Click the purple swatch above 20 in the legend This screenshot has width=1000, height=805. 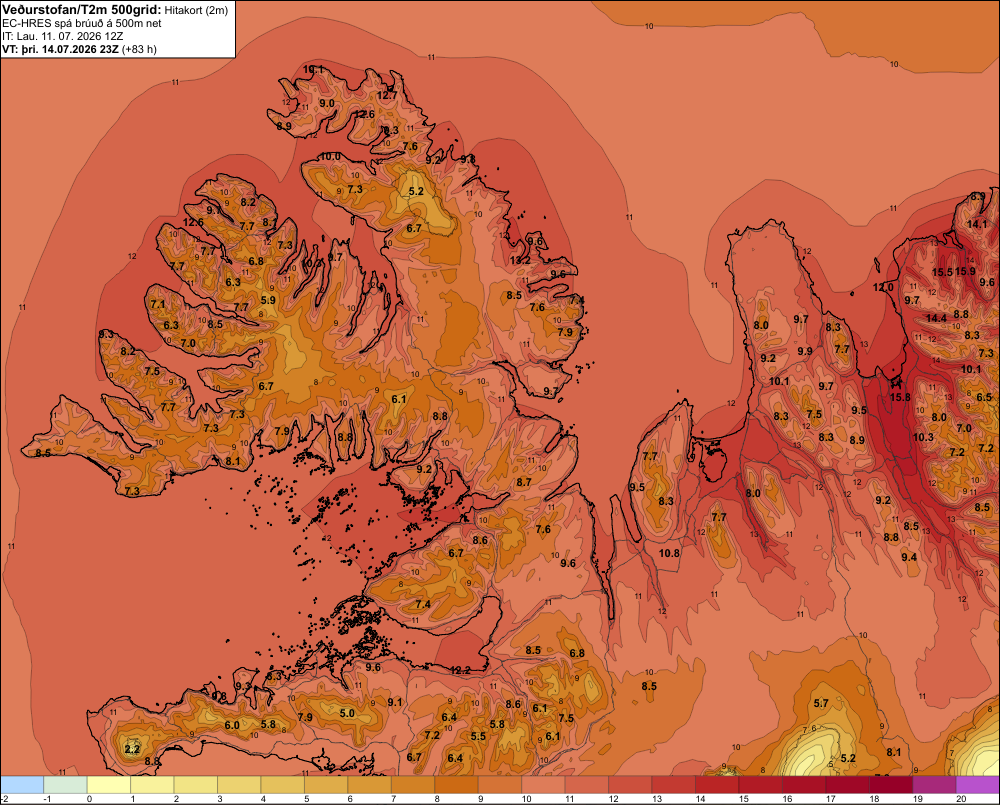pyautogui.click(x=978, y=784)
